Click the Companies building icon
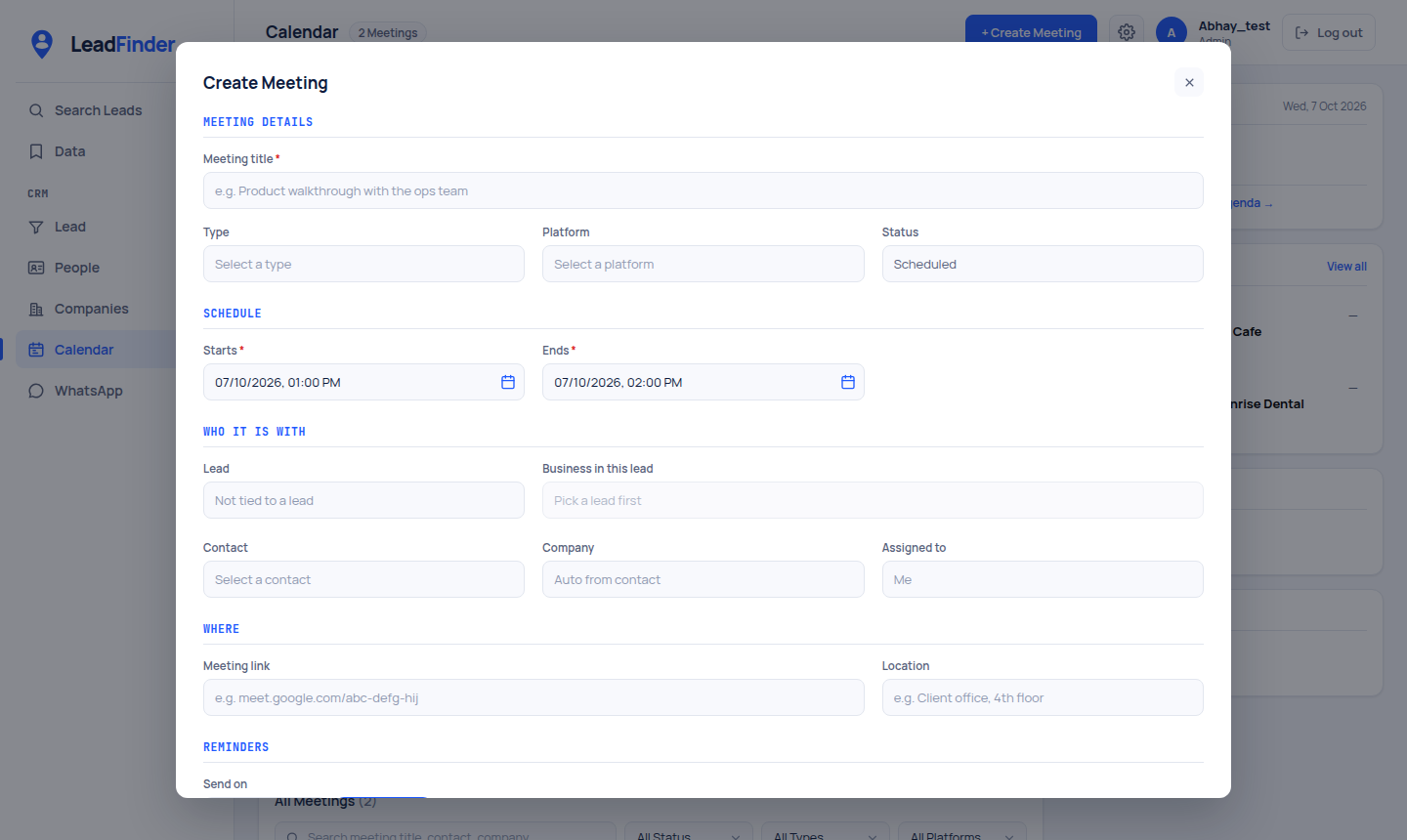This screenshot has height=840, width=1407. point(36,309)
